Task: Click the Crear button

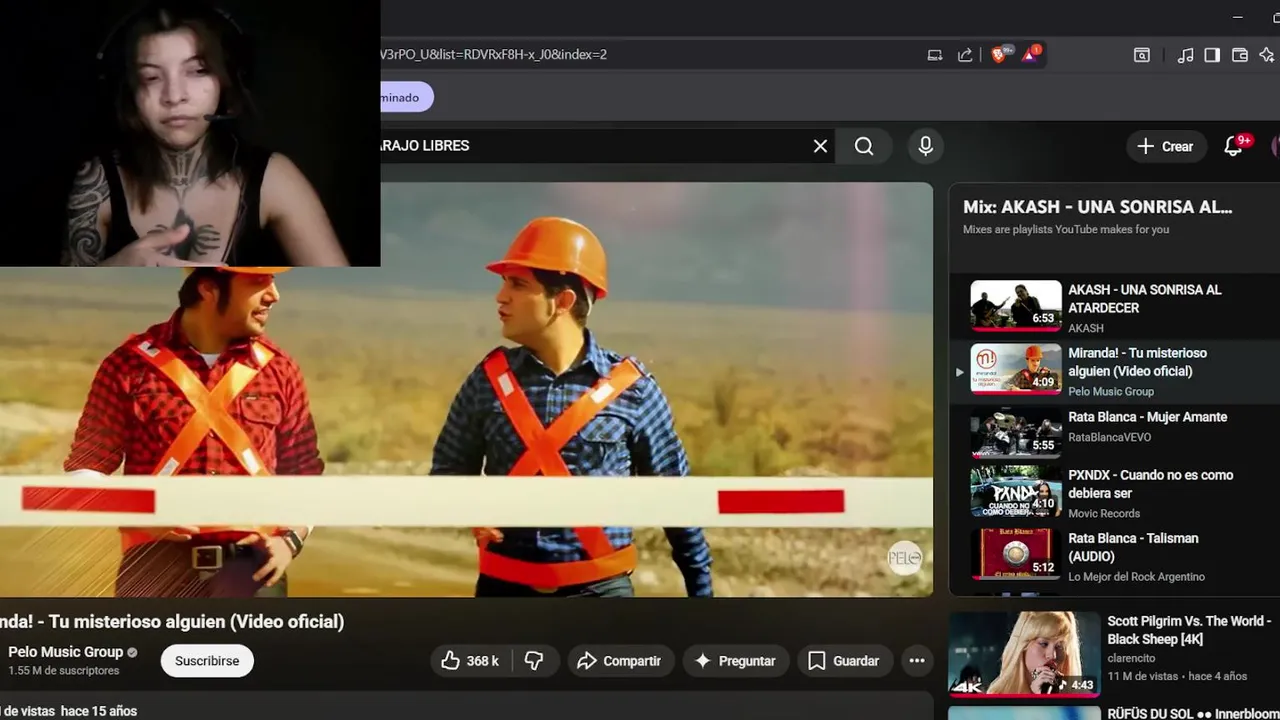Action: [1165, 146]
